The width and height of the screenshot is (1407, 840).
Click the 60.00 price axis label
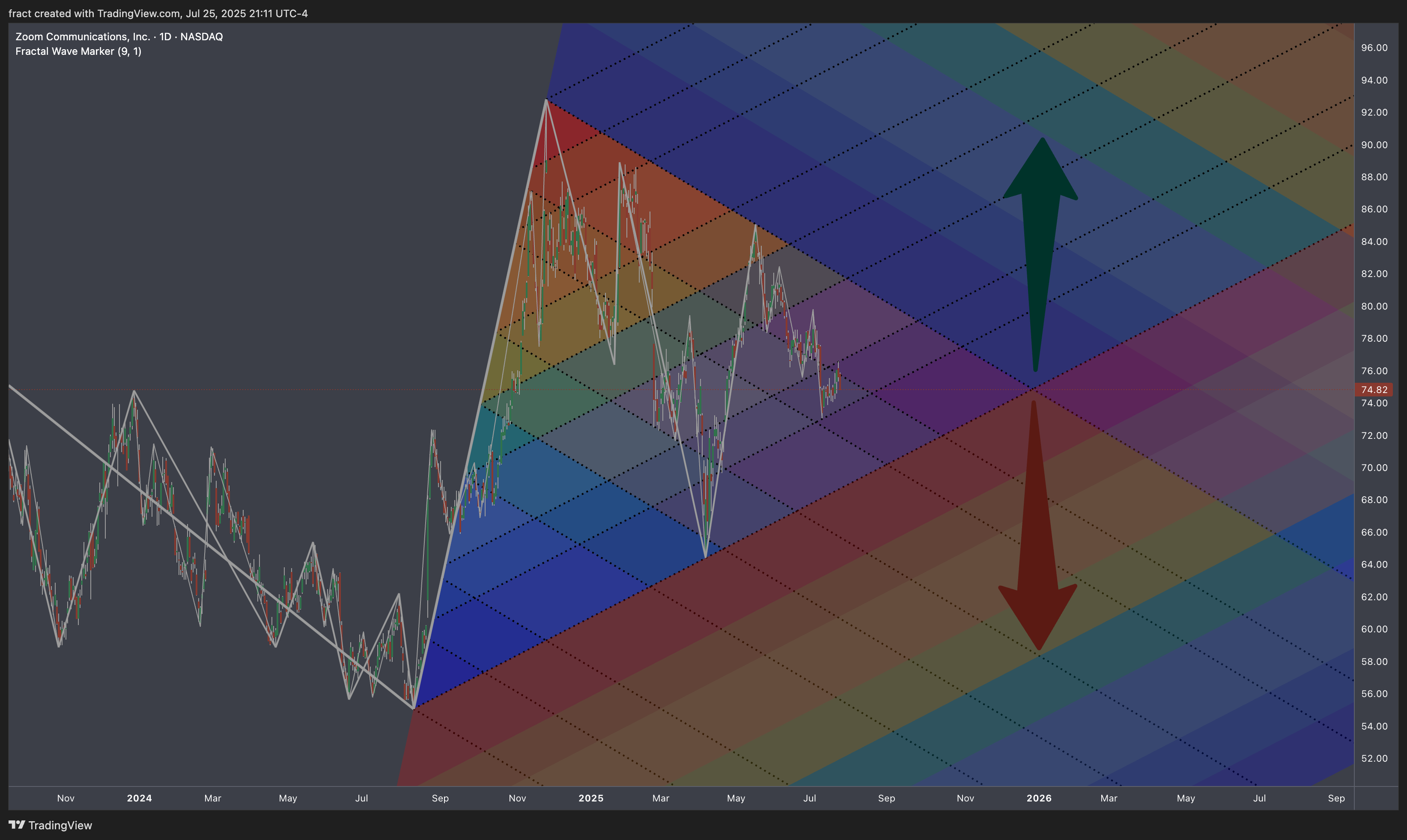(1374, 629)
